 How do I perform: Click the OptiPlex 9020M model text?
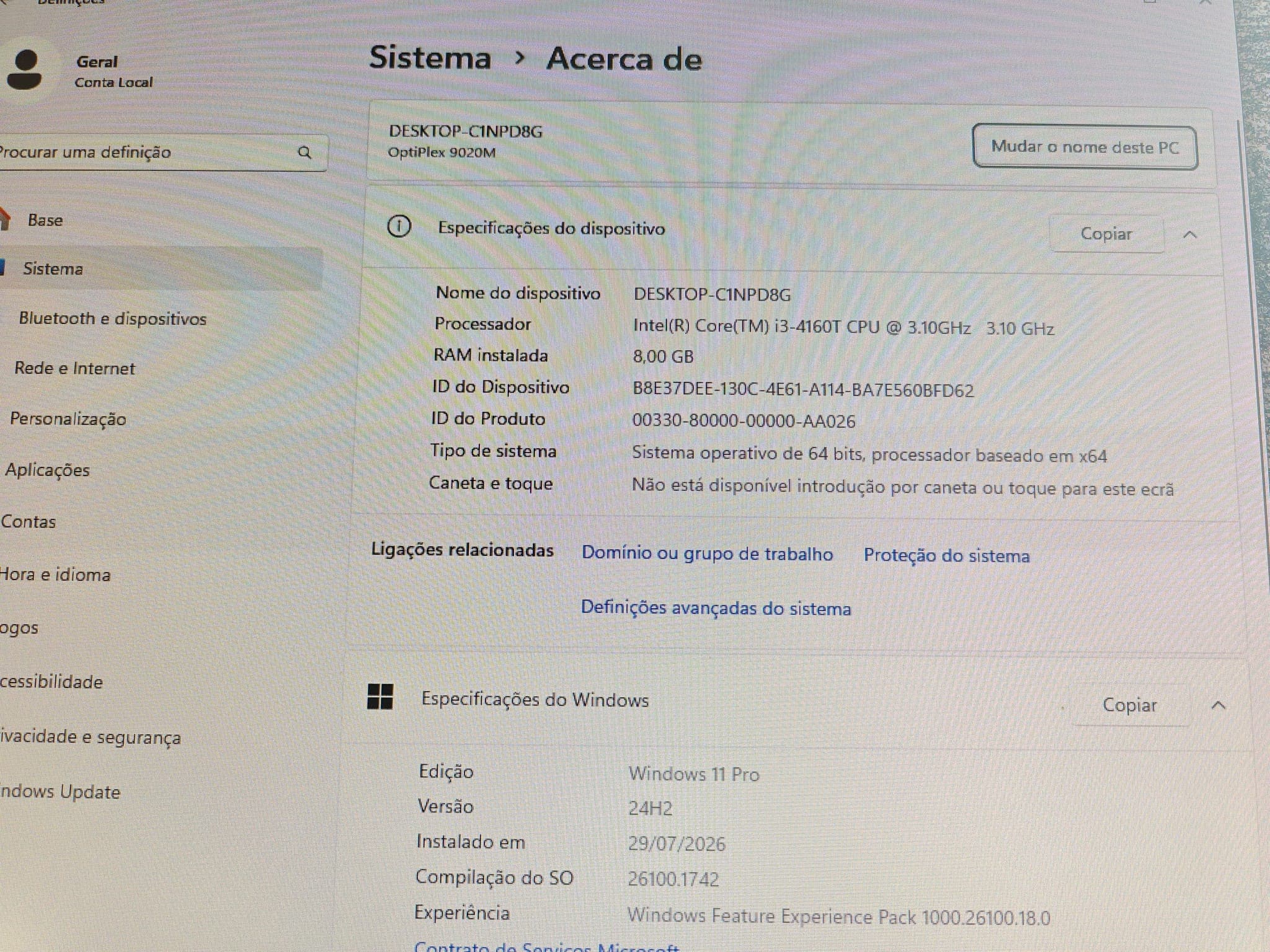[x=442, y=152]
